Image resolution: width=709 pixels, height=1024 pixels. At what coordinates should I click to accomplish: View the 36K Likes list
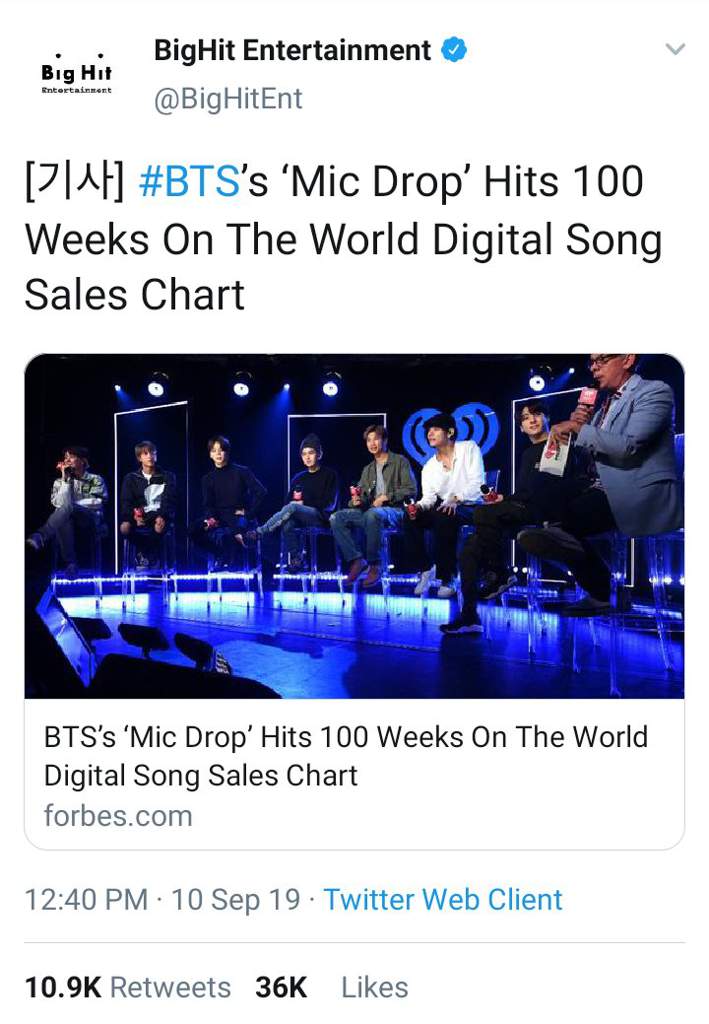pos(332,987)
